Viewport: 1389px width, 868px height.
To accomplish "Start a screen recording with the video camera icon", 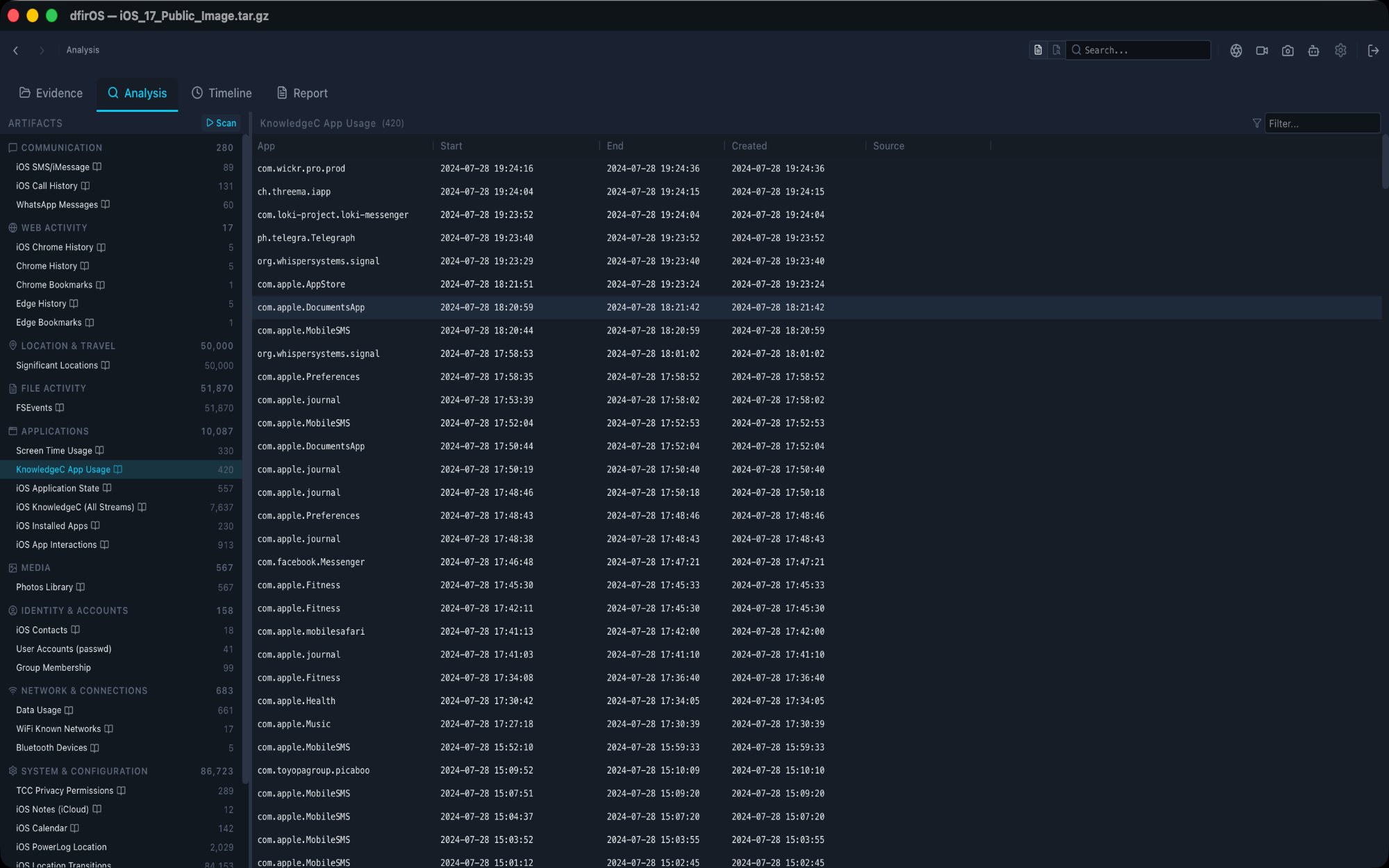I will coord(1262,50).
